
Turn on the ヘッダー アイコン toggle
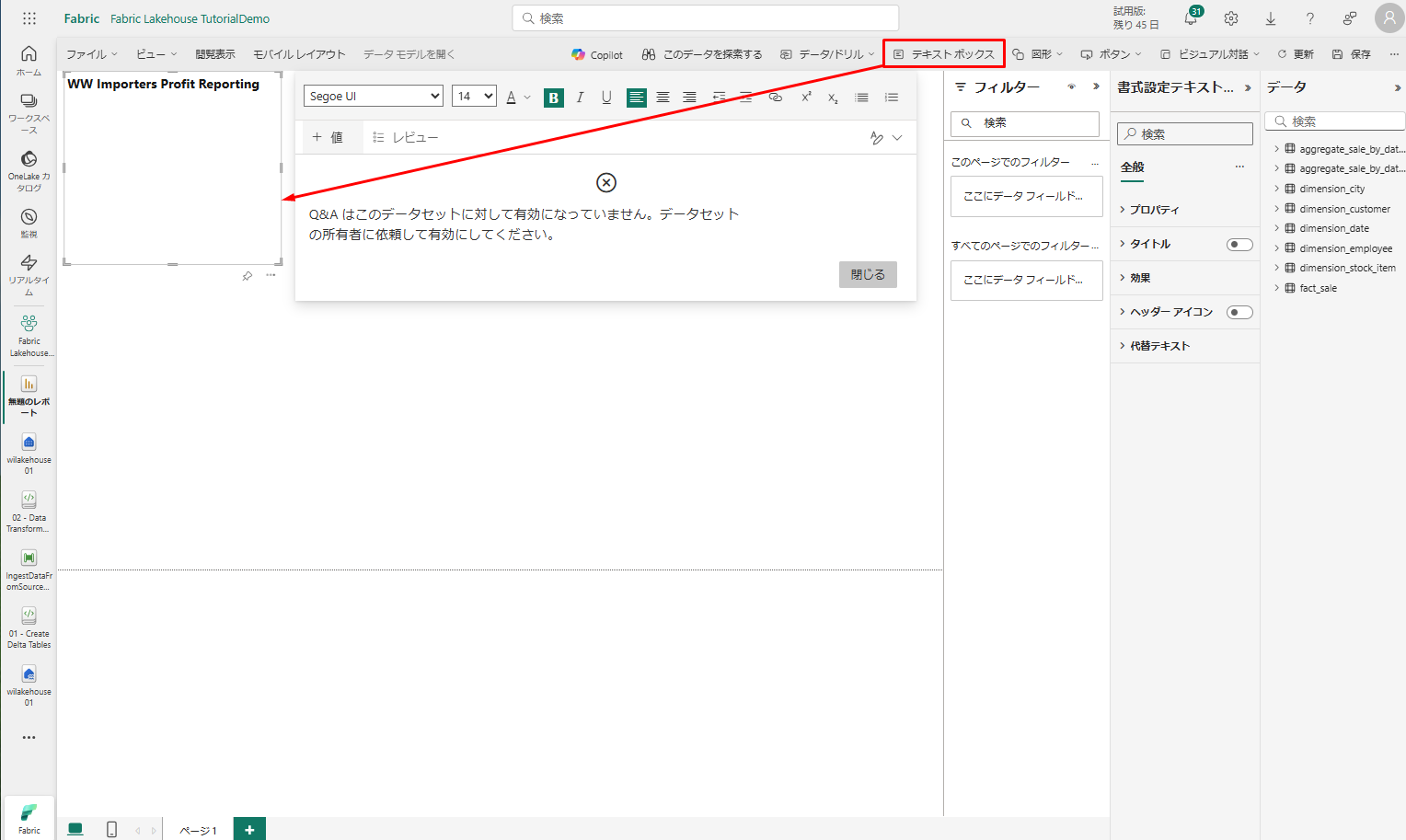[1239, 312]
